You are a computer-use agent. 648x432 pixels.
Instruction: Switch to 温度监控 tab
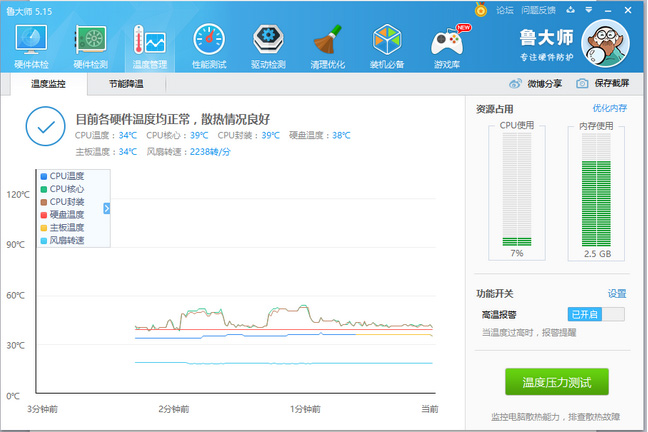click(x=48, y=84)
